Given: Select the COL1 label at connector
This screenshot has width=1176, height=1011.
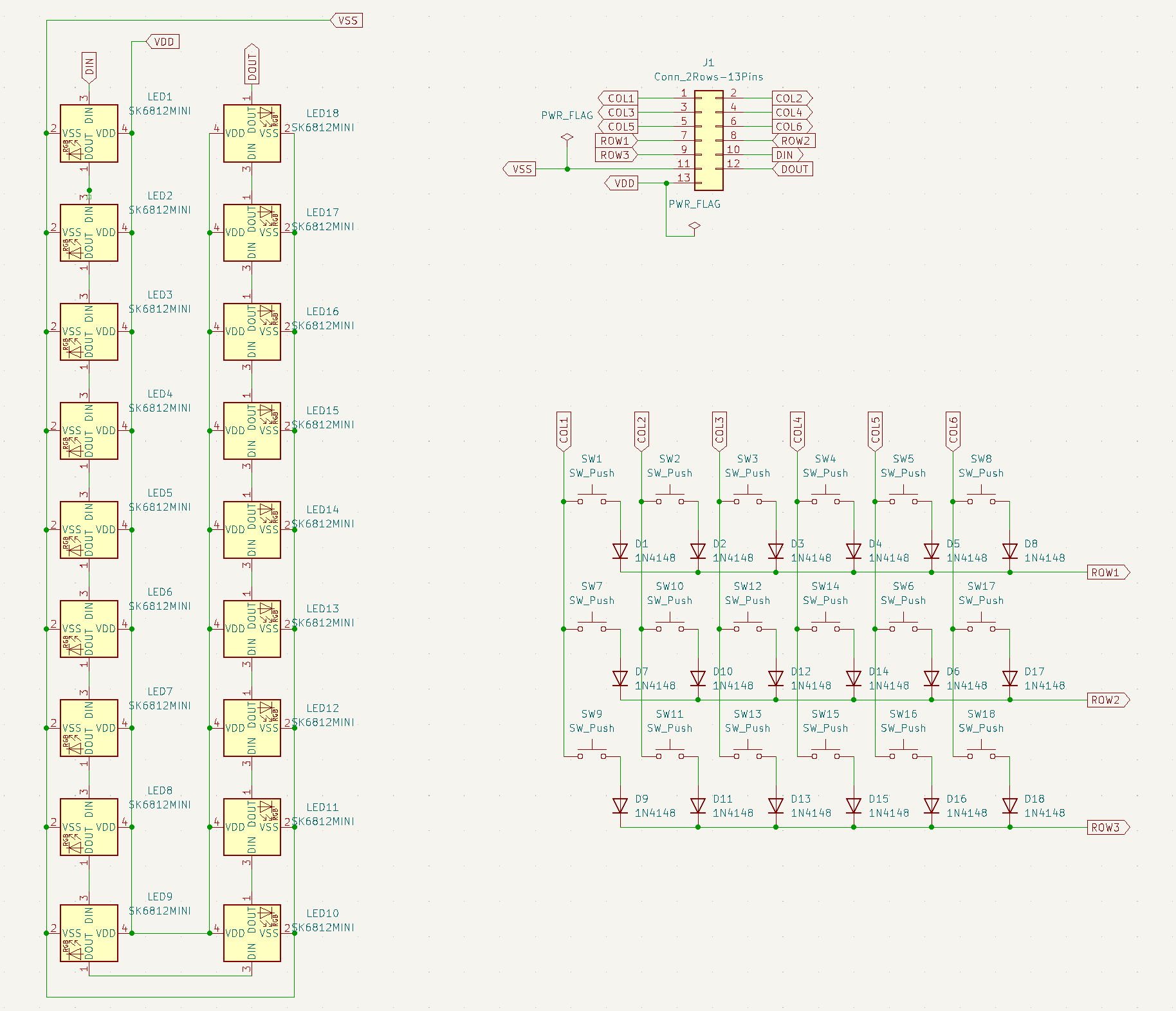Looking at the screenshot, I should (x=618, y=98).
